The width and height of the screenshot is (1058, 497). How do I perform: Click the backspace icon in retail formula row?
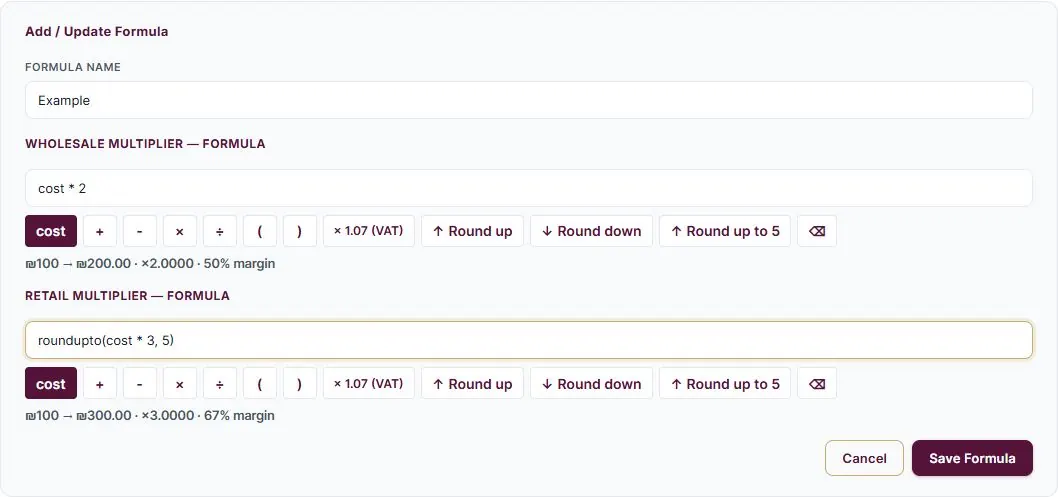pos(816,384)
